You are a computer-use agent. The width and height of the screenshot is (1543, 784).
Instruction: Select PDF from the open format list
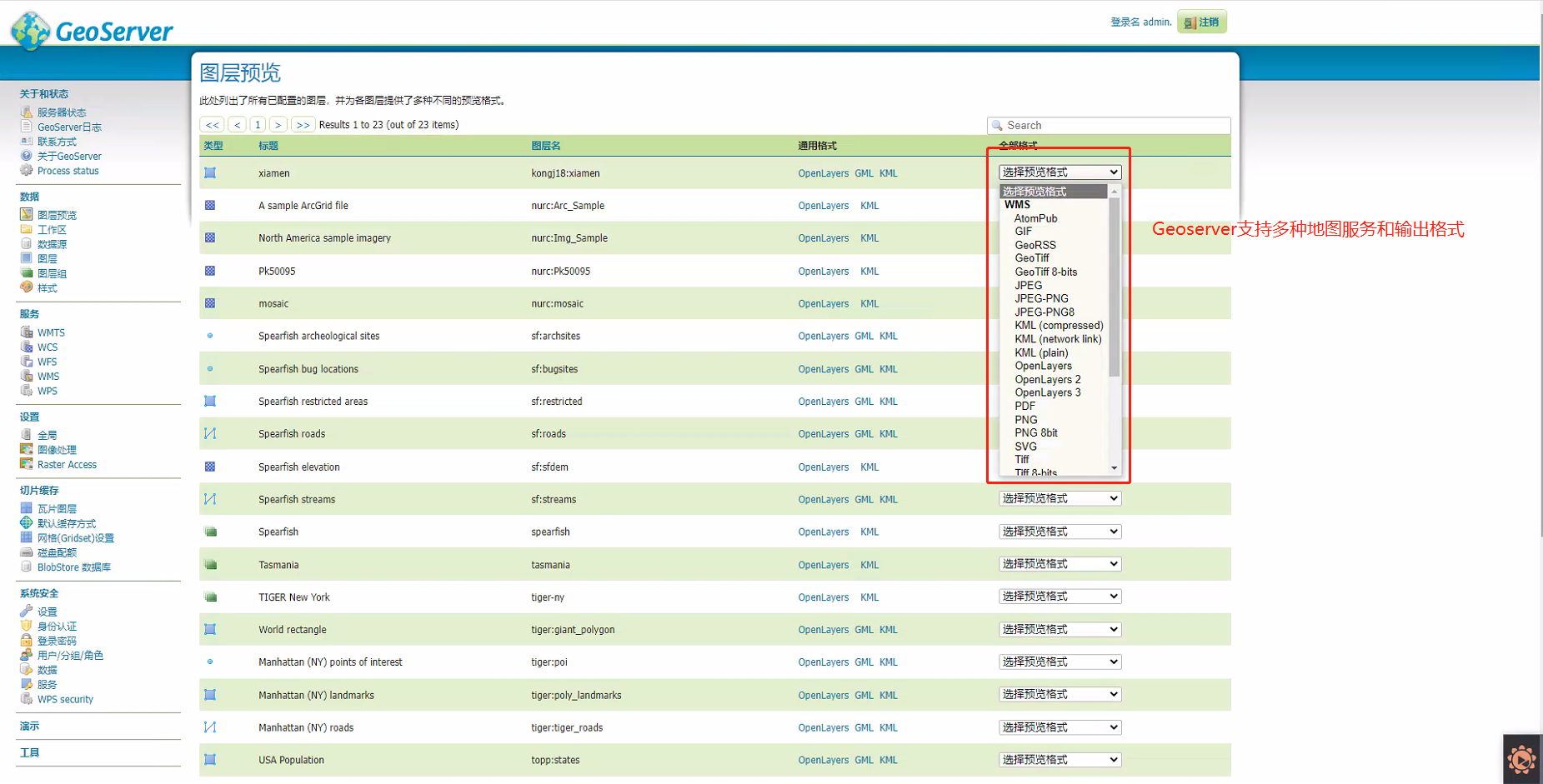pos(1024,406)
